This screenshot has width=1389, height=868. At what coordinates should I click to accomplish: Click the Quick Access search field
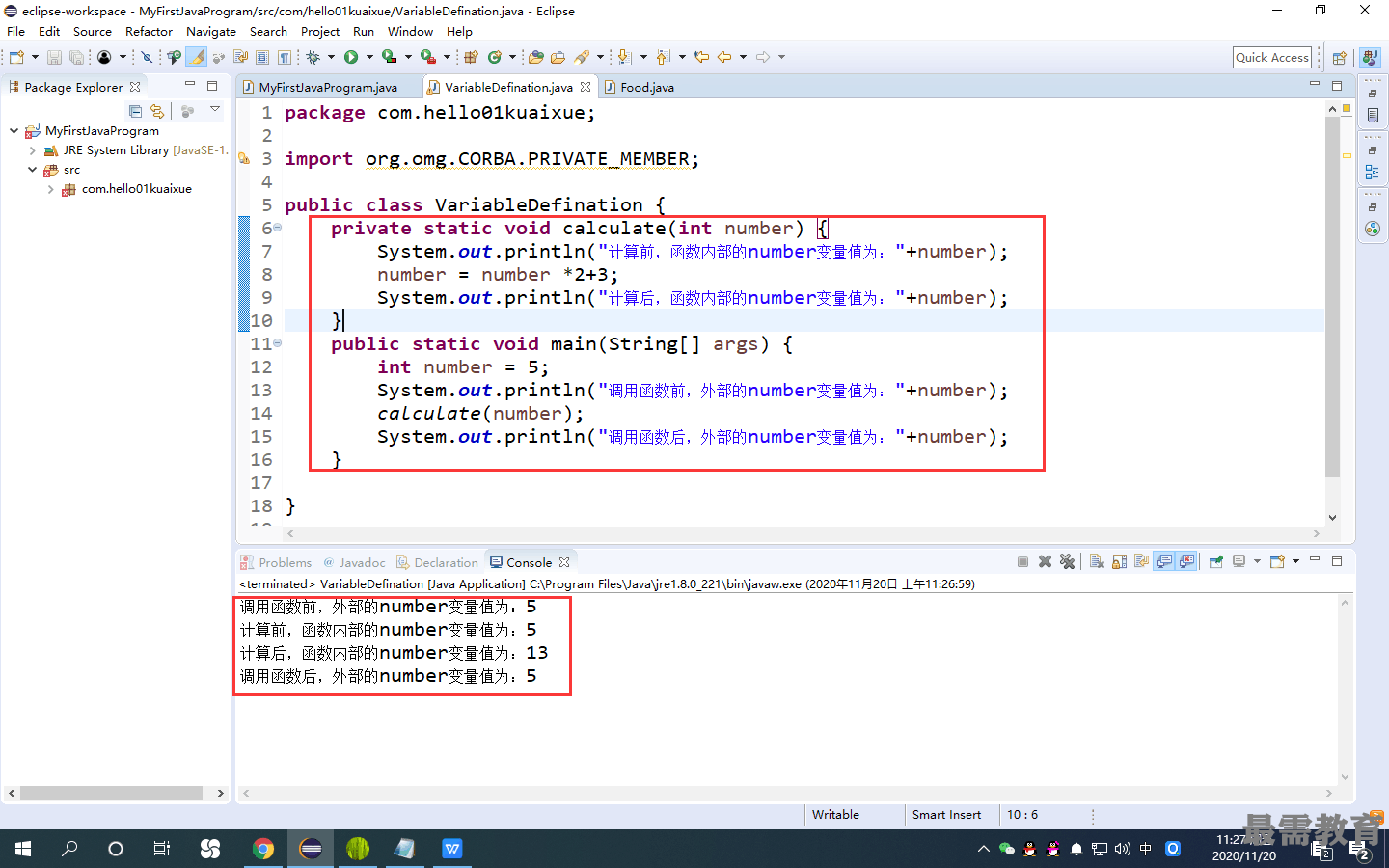(1272, 58)
